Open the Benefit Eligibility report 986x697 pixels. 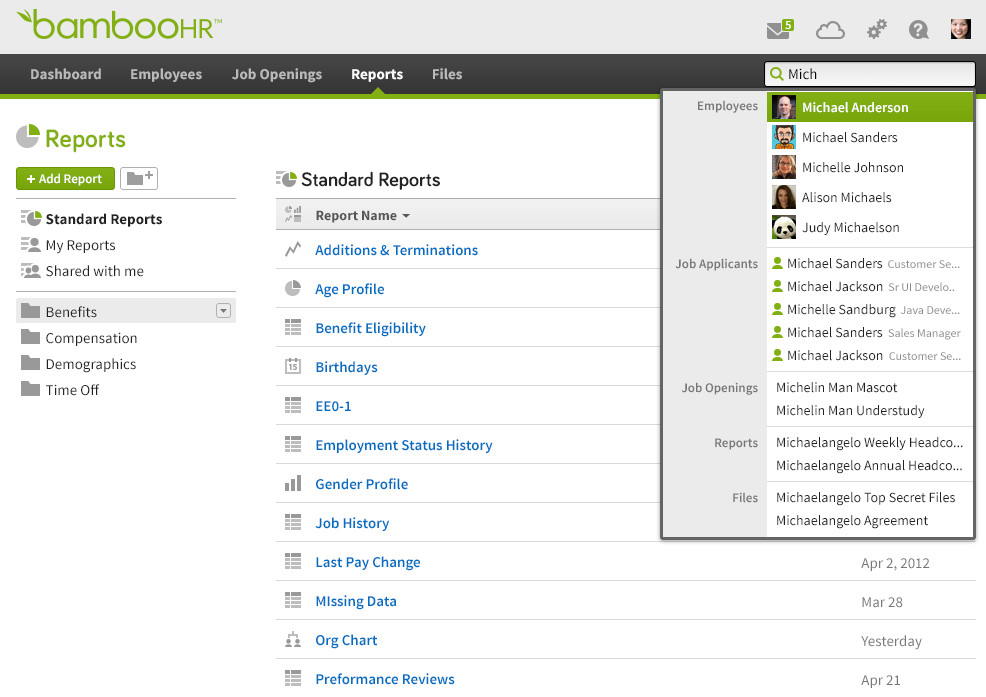369,327
